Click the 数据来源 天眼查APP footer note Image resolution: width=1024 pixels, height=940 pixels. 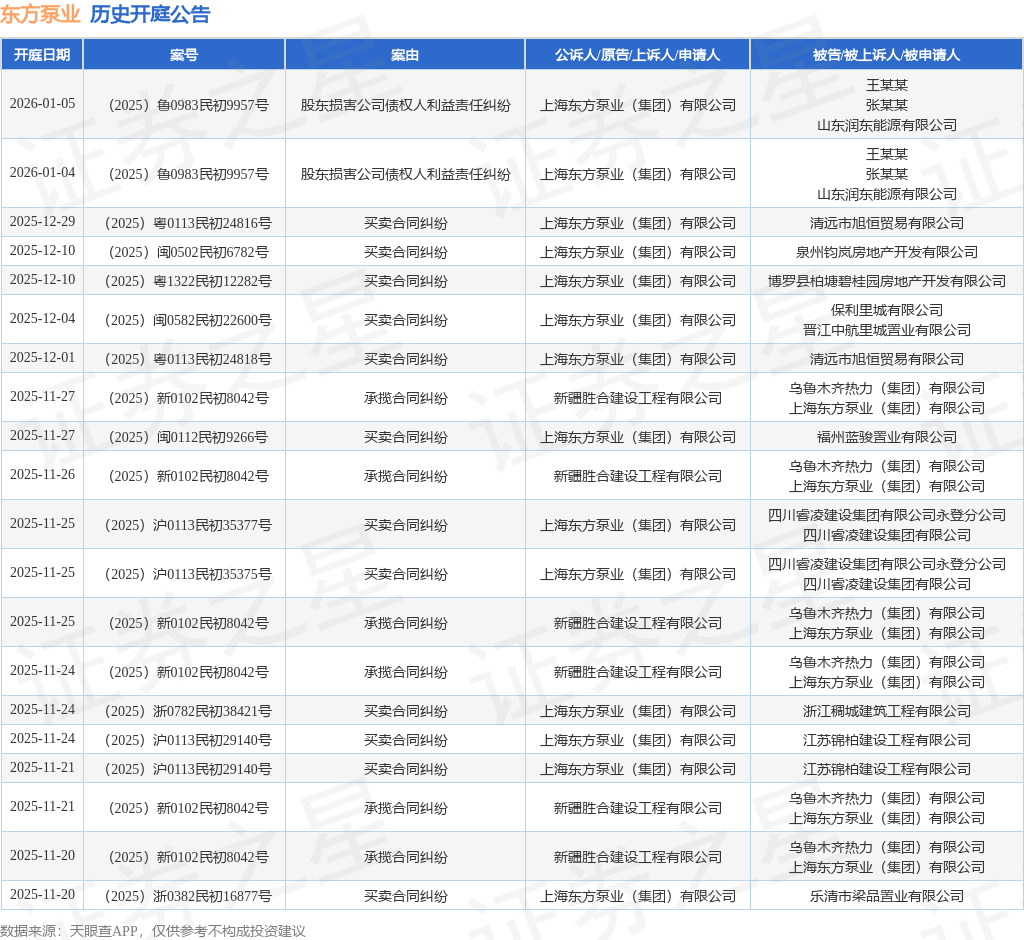[153, 931]
